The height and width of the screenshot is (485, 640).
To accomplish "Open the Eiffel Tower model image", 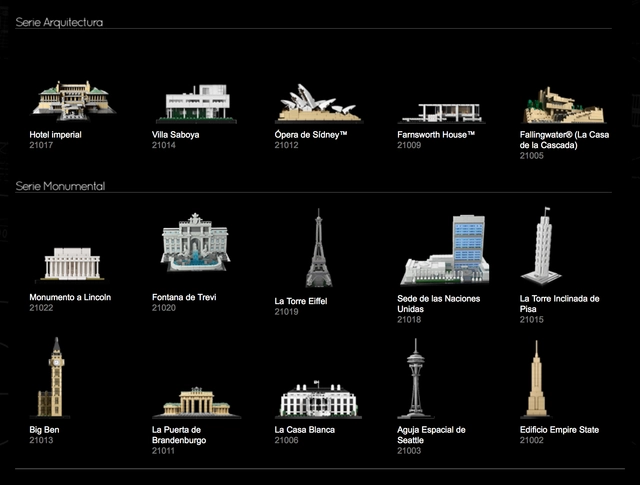I will pyautogui.click(x=319, y=248).
